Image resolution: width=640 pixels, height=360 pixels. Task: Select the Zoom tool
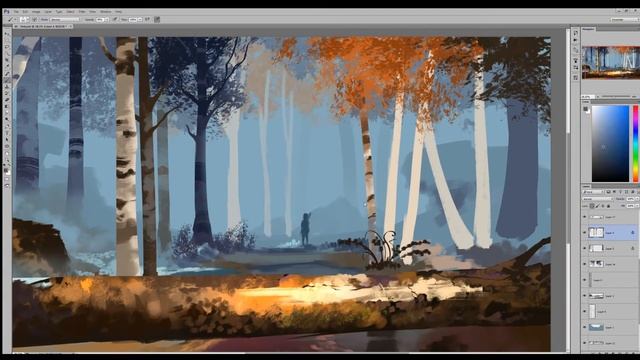(x=7, y=160)
